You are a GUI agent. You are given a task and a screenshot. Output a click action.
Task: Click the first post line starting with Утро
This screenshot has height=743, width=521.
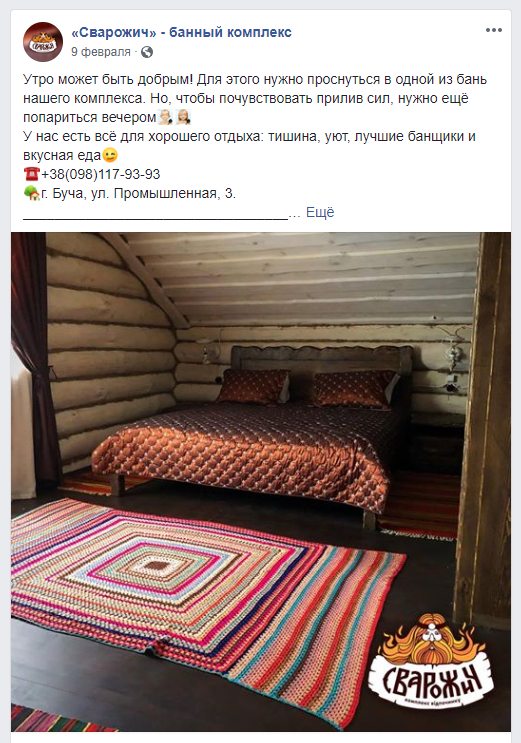[x=255, y=79]
